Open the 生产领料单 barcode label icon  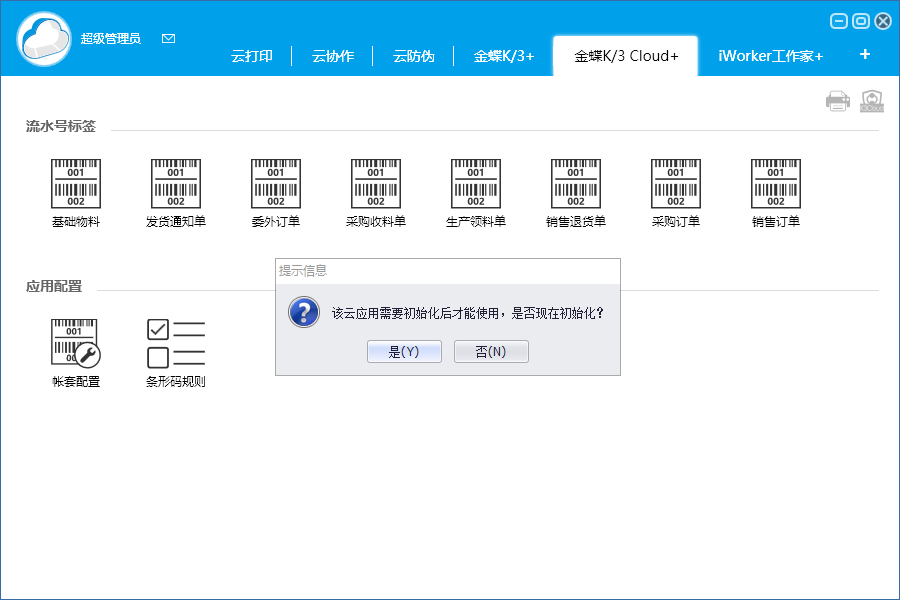click(x=476, y=184)
